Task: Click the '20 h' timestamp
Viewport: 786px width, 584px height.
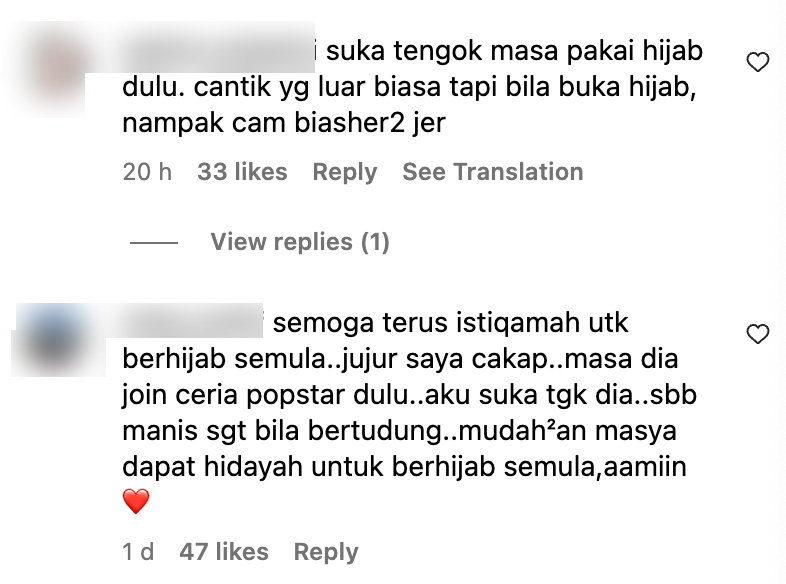Action: point(147,172)
